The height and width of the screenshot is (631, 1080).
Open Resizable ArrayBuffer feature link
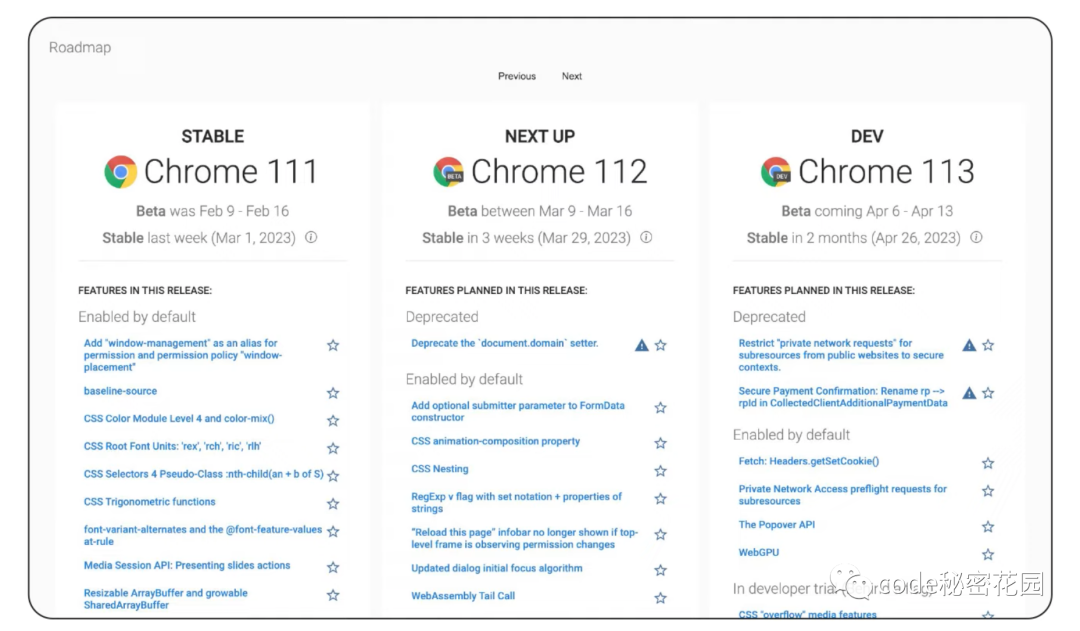pos(165,599)
